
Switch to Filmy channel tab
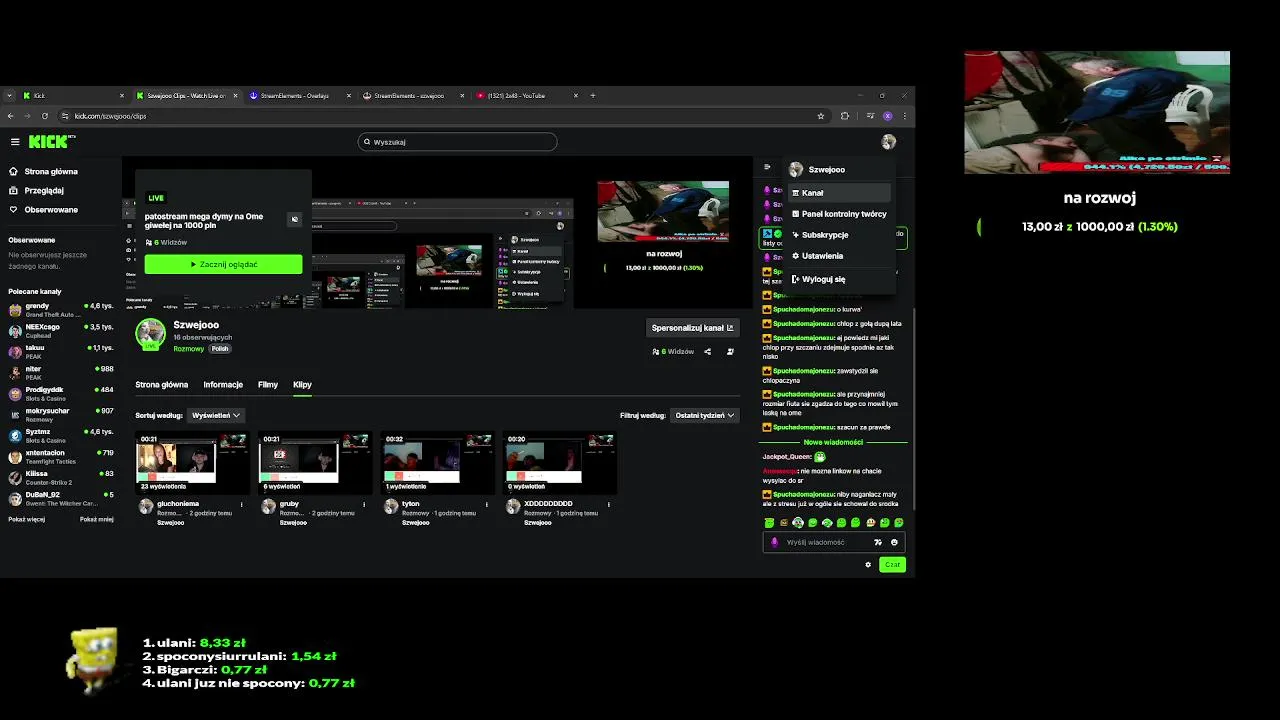click(x=268, y=385)
